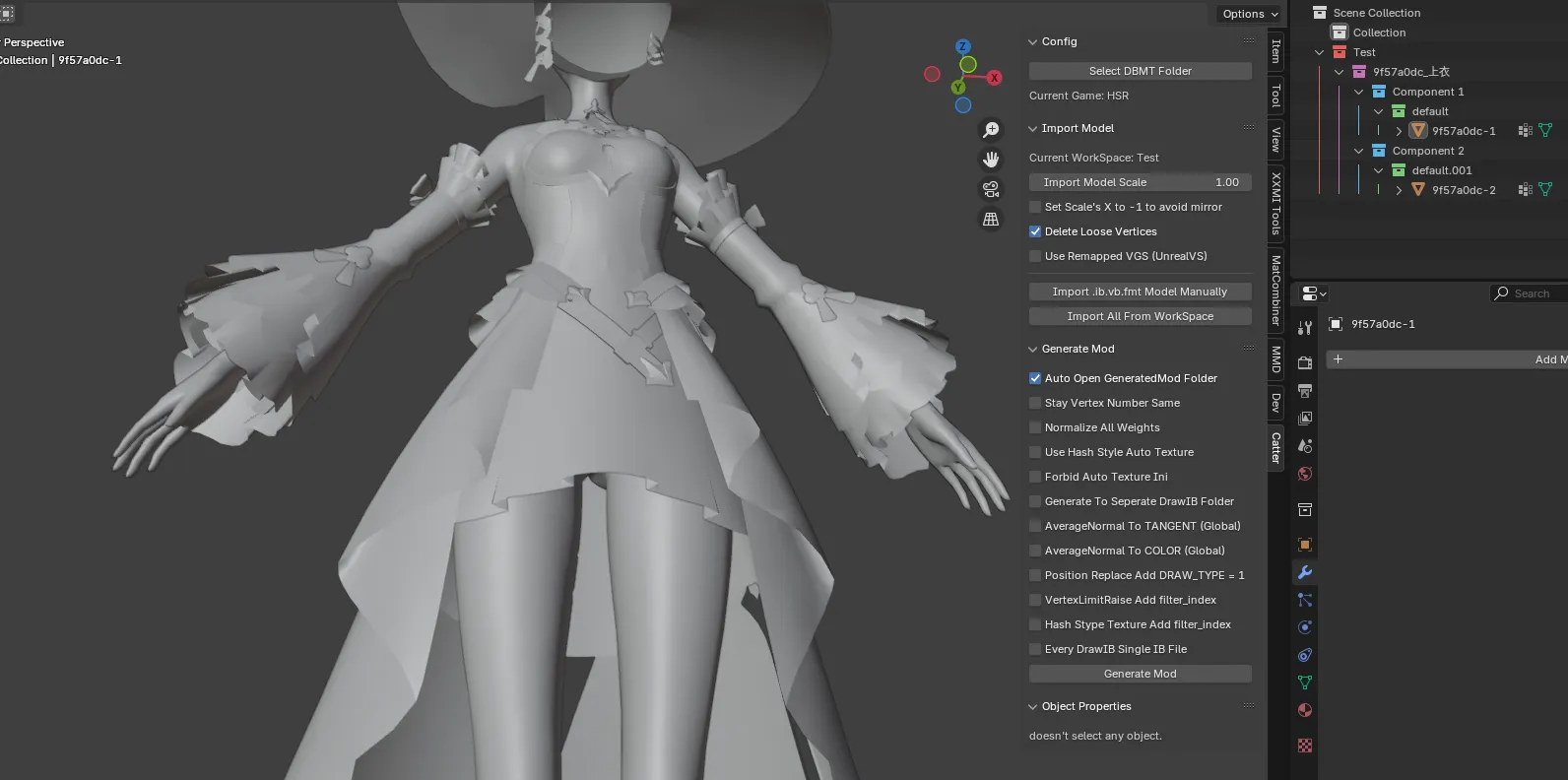Click the zoom view magnifier icon in viewport

[991, 130]
